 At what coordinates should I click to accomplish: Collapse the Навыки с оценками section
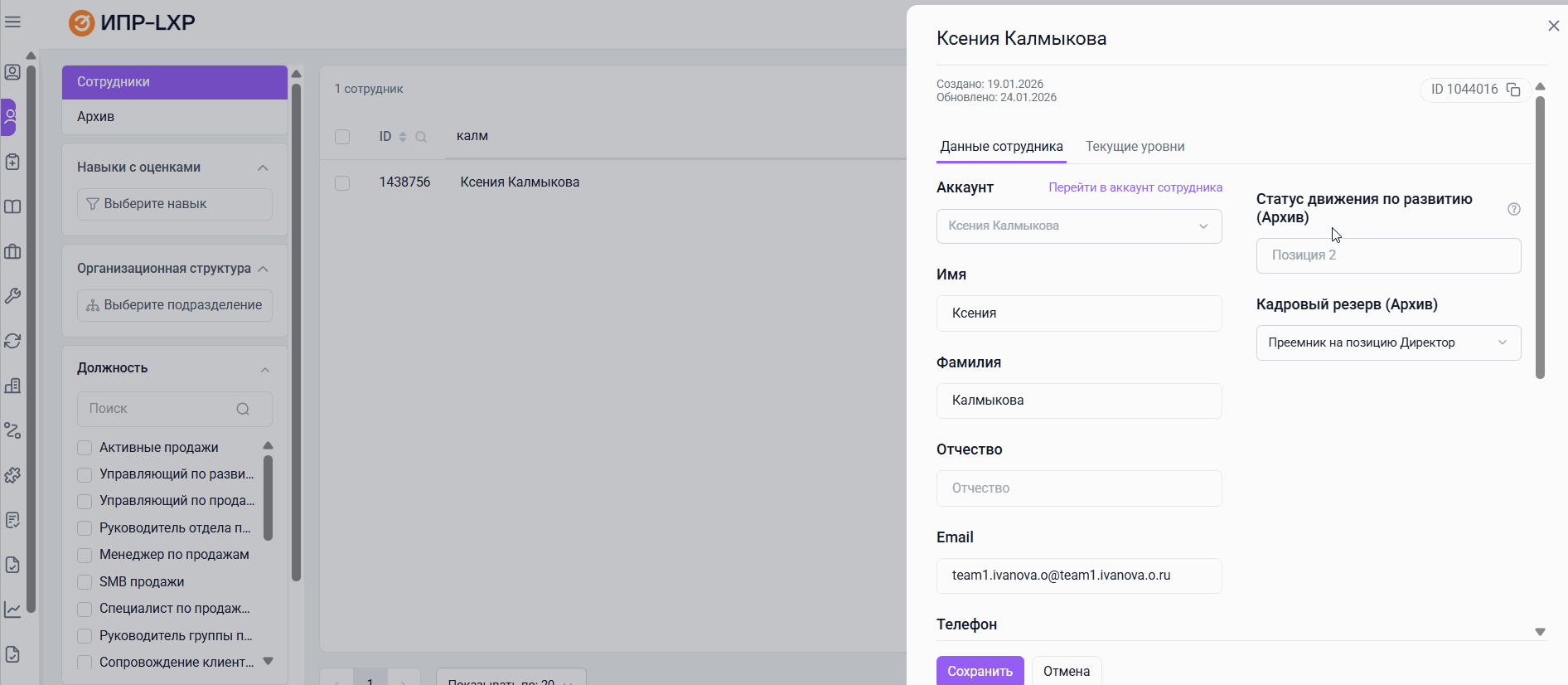coord(263,168)
